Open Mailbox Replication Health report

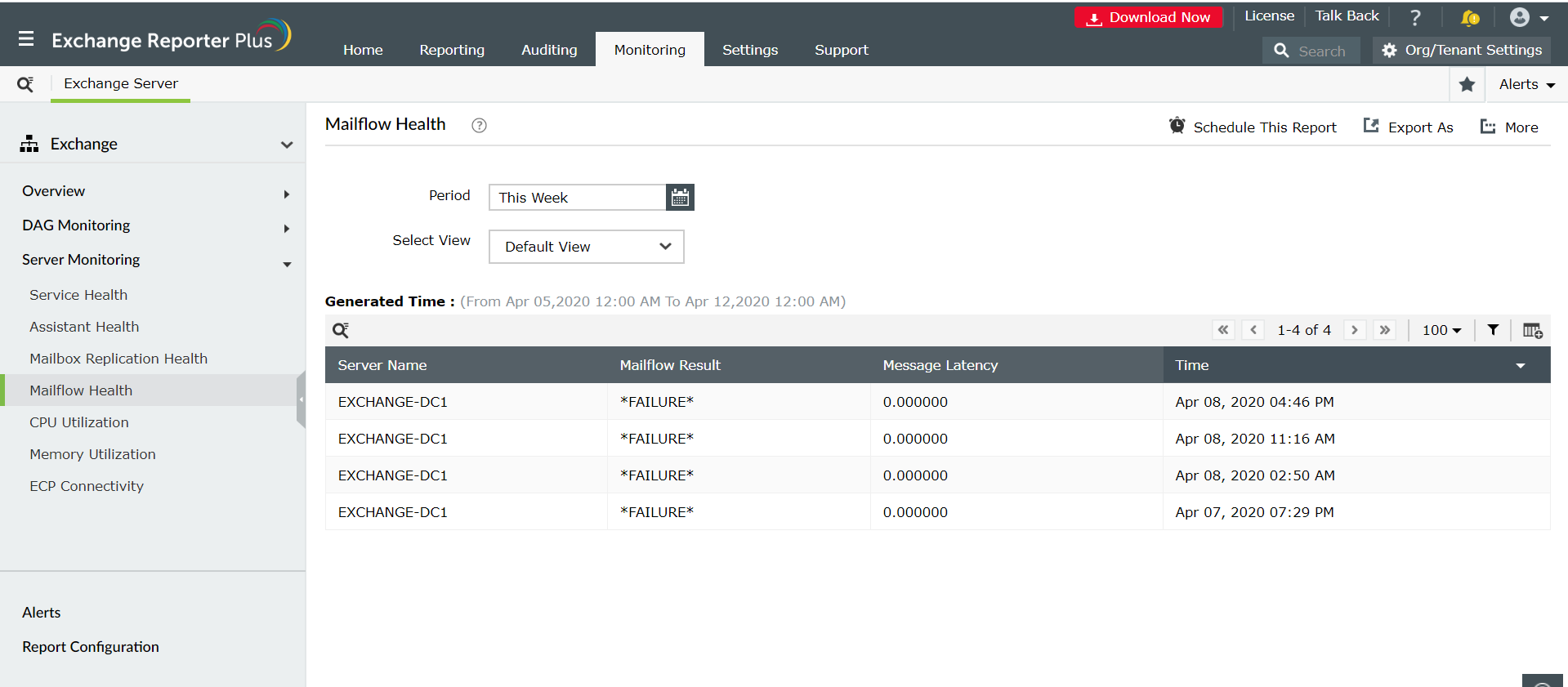coord(118,359)
